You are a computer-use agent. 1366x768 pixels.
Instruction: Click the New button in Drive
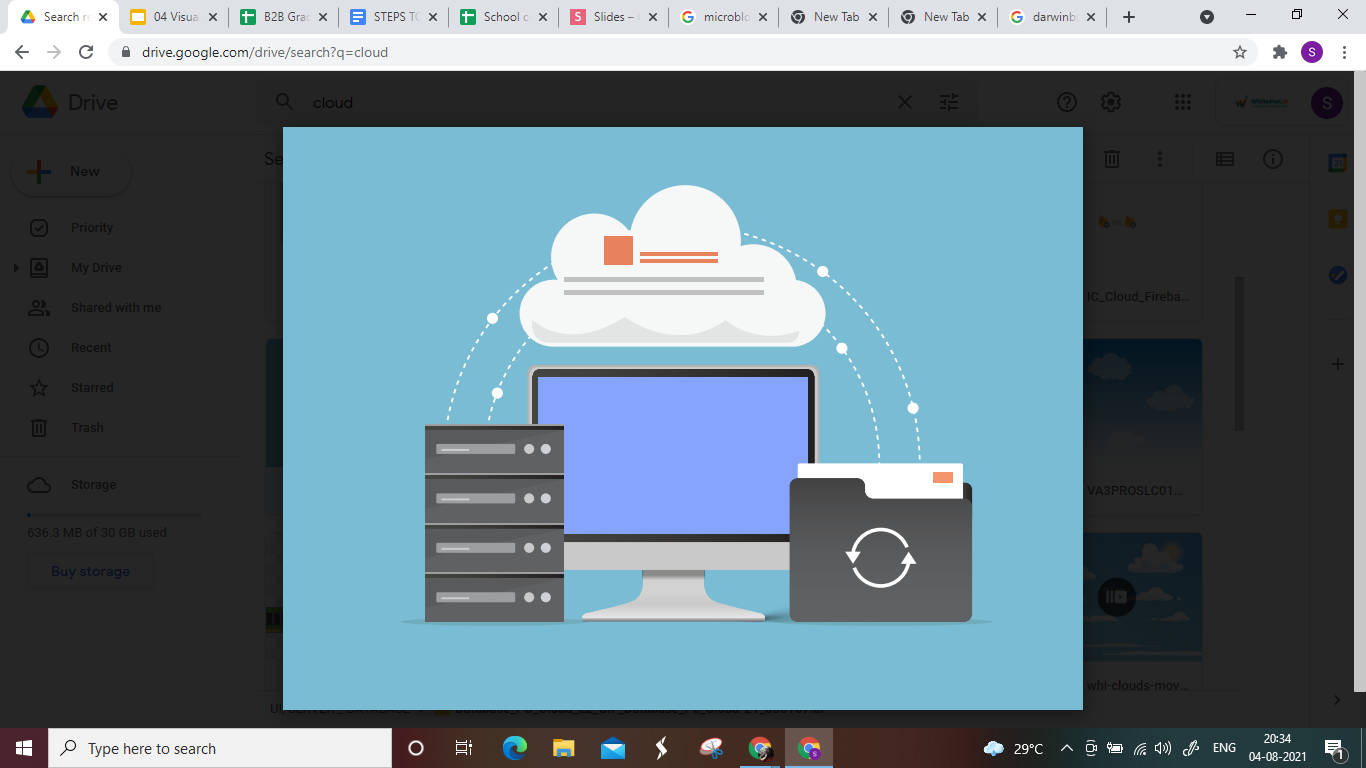click(x=71, y=172)
